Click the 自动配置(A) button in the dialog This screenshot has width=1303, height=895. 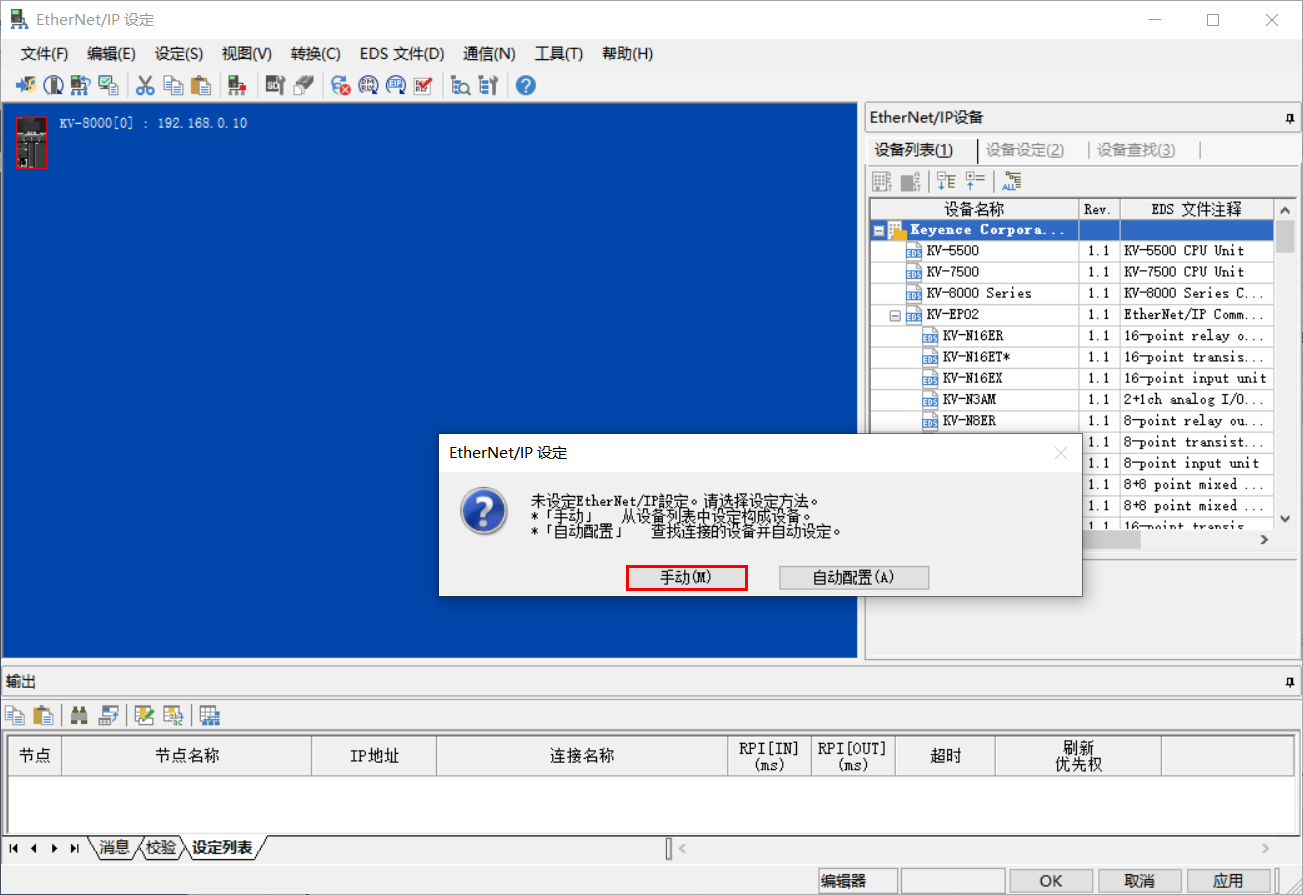point(853,577)
